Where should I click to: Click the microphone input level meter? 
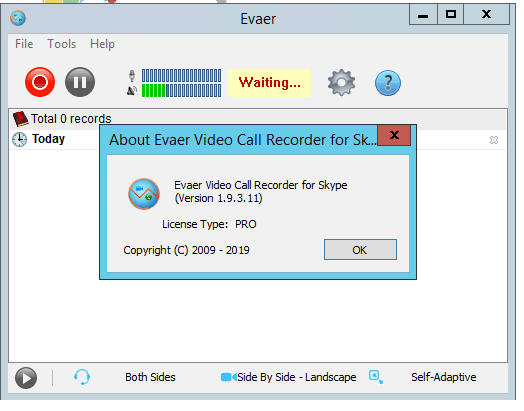coord(181,76)
